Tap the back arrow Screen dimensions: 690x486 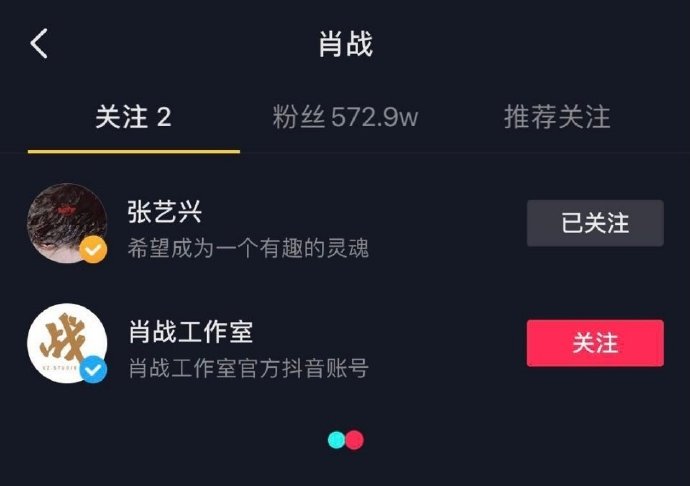point(39,44)
